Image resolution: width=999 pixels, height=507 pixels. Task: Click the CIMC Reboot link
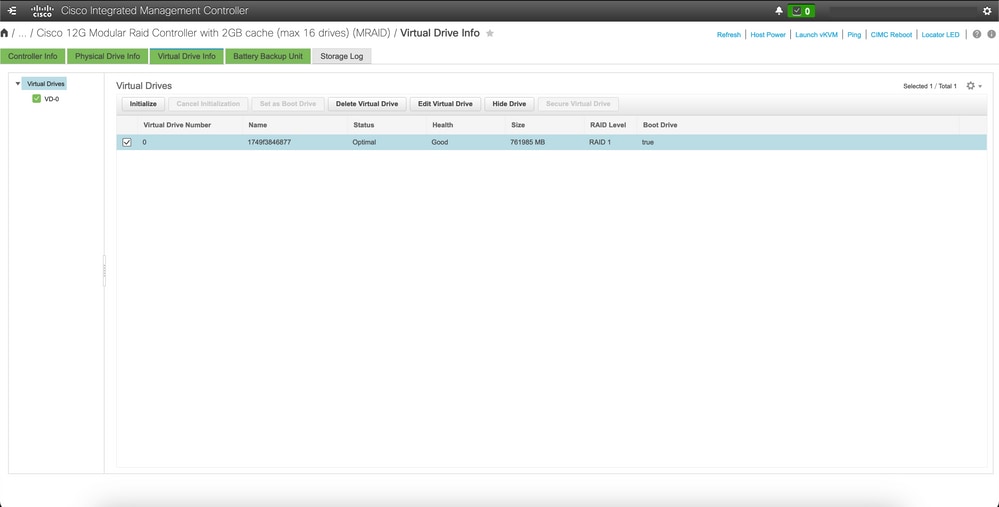click(891, 35)
